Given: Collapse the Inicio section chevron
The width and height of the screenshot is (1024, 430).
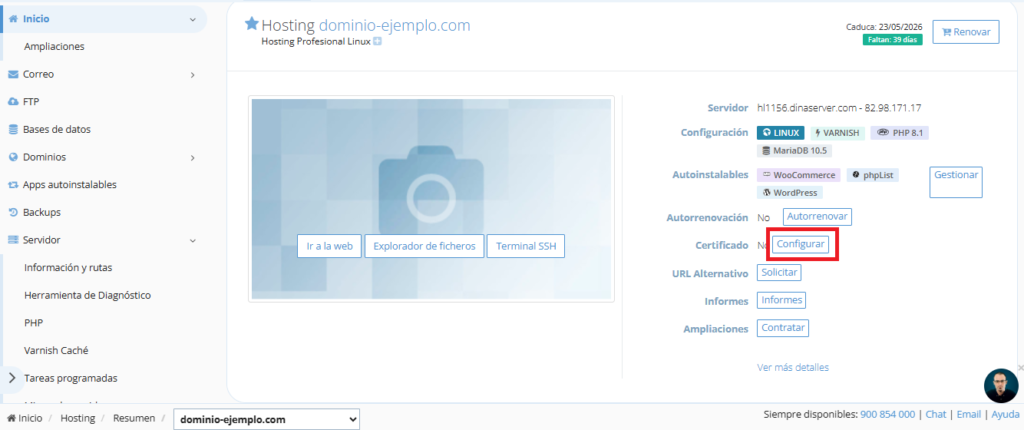Looking at the screenshot, I should pos(193,20).
